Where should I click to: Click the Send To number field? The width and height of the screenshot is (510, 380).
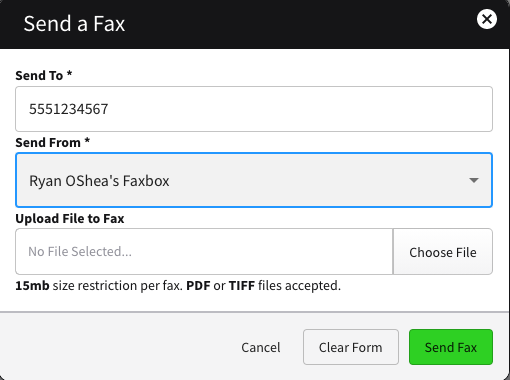254,109
